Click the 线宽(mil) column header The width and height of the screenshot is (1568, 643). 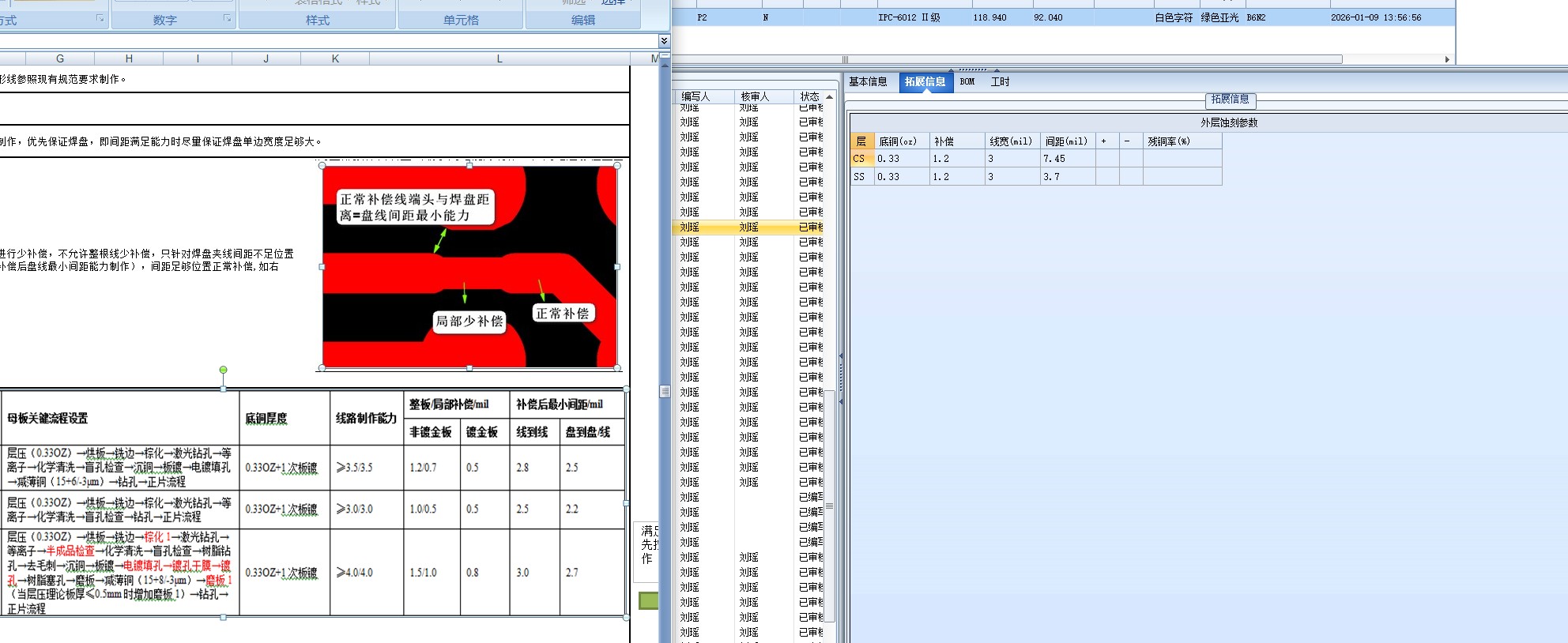[1012, 141]
